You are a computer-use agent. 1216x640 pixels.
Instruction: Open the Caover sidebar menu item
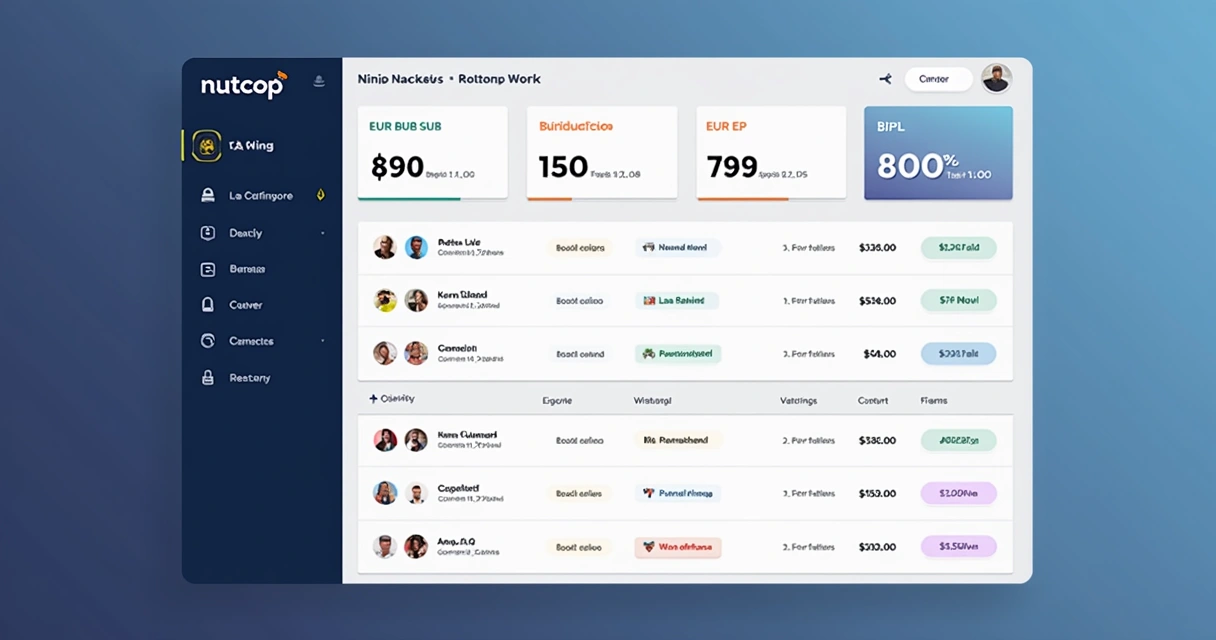[246, 305]
